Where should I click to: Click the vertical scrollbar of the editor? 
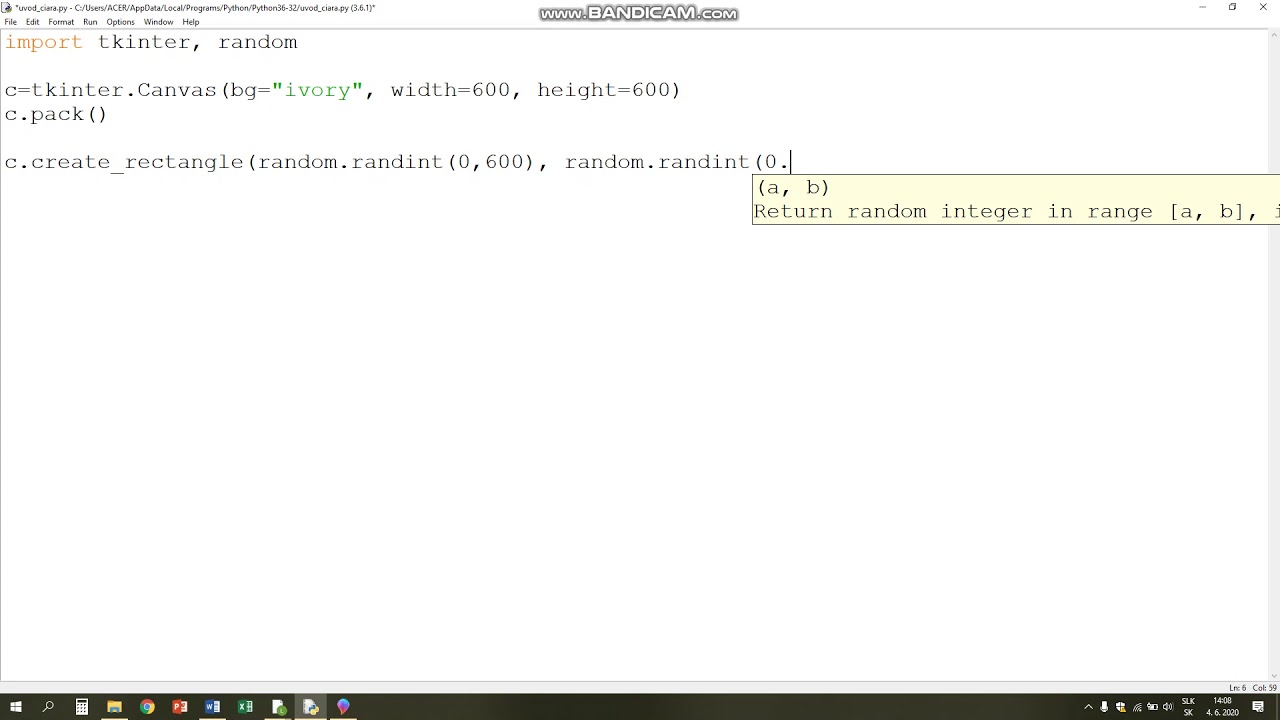pyautogui.click(x=1273, y=355)
